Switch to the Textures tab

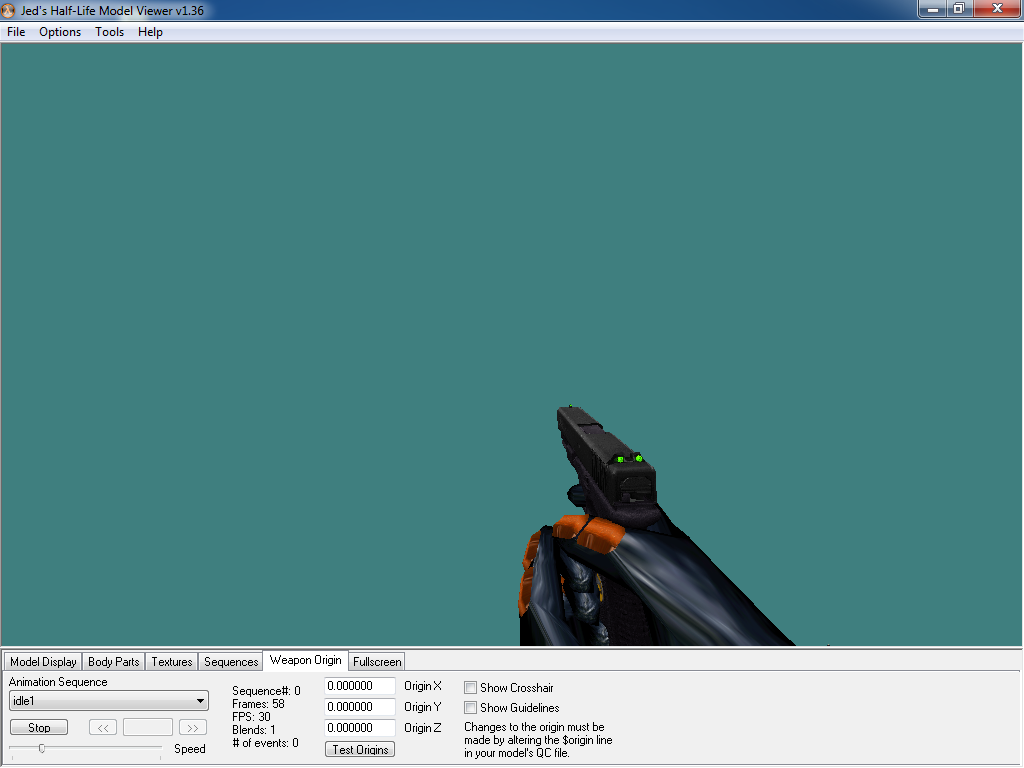(x=172, y=662)
